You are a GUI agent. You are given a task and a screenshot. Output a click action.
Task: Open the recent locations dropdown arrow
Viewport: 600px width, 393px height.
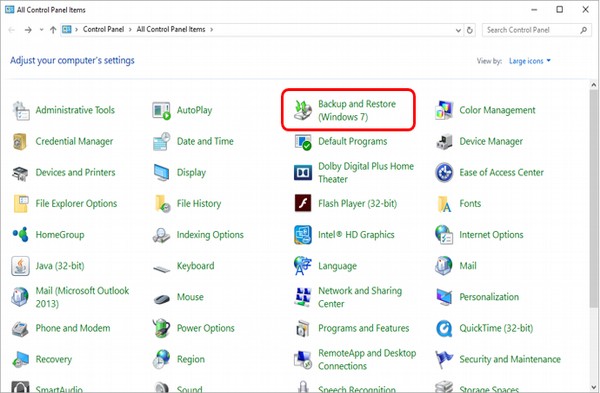(41, 30)
